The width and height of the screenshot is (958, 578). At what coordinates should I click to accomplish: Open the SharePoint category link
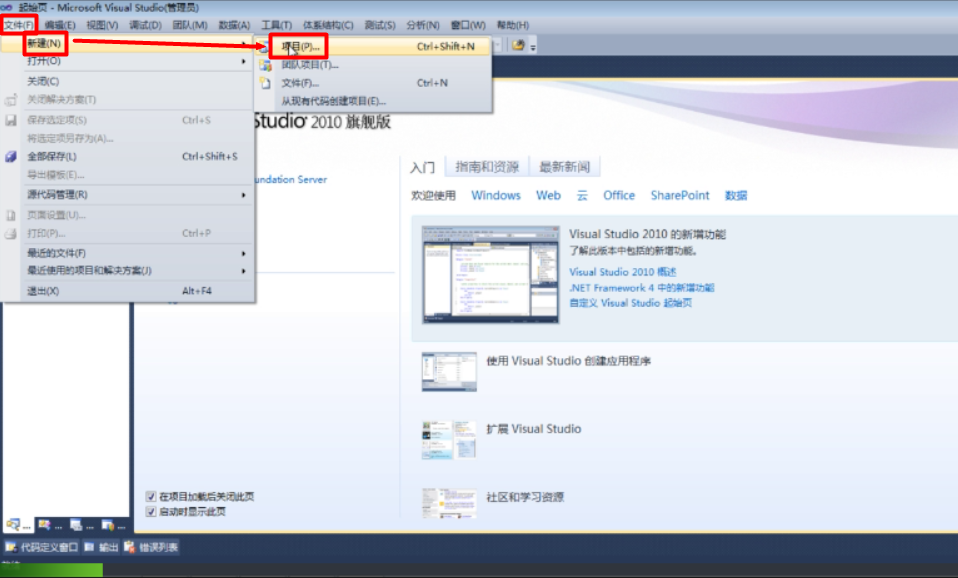point(680,196)
